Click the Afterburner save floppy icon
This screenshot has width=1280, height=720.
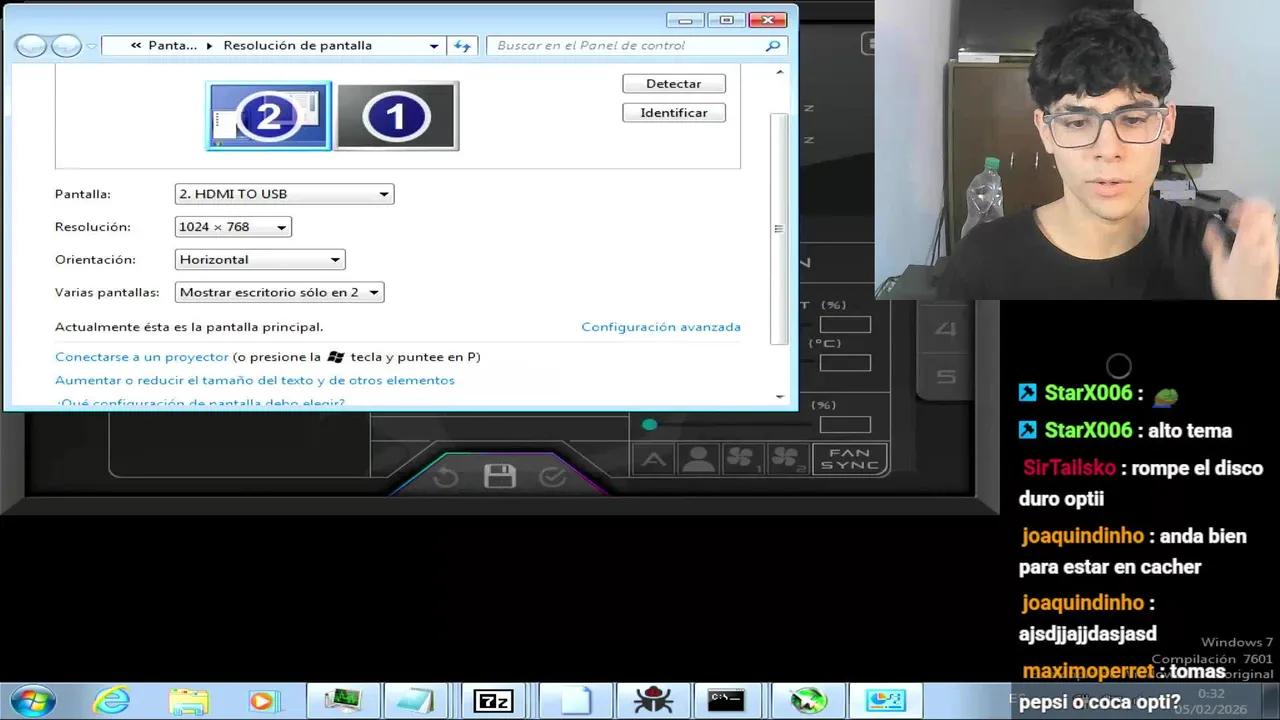click(499, 476)
